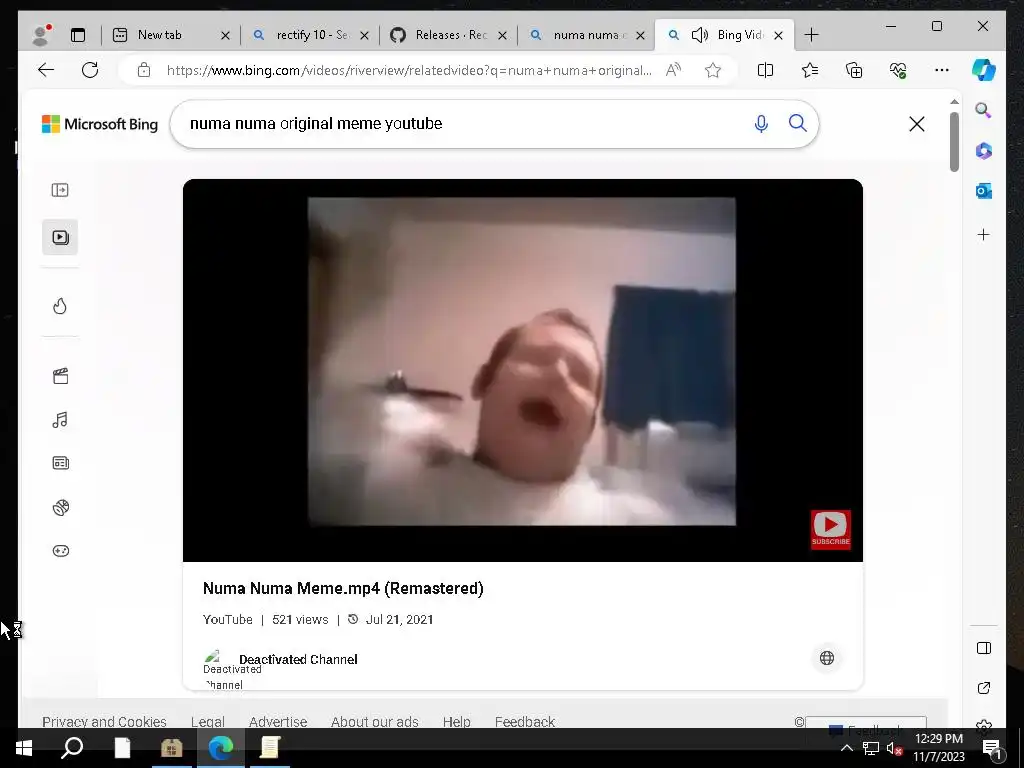Open sidebar search magnifier icon

pos(984,110)
